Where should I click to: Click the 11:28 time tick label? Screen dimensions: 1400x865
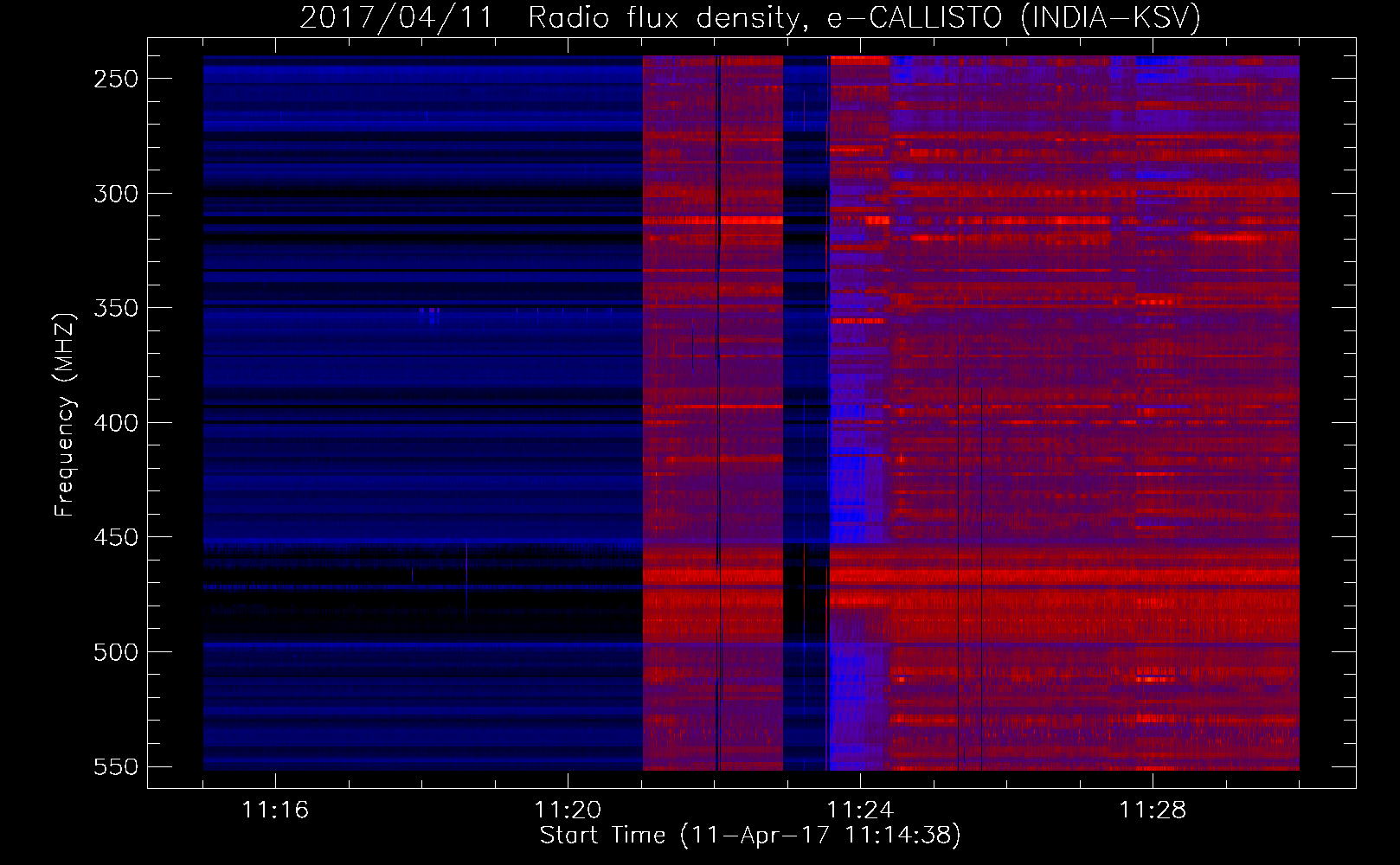pos(1153,811)
